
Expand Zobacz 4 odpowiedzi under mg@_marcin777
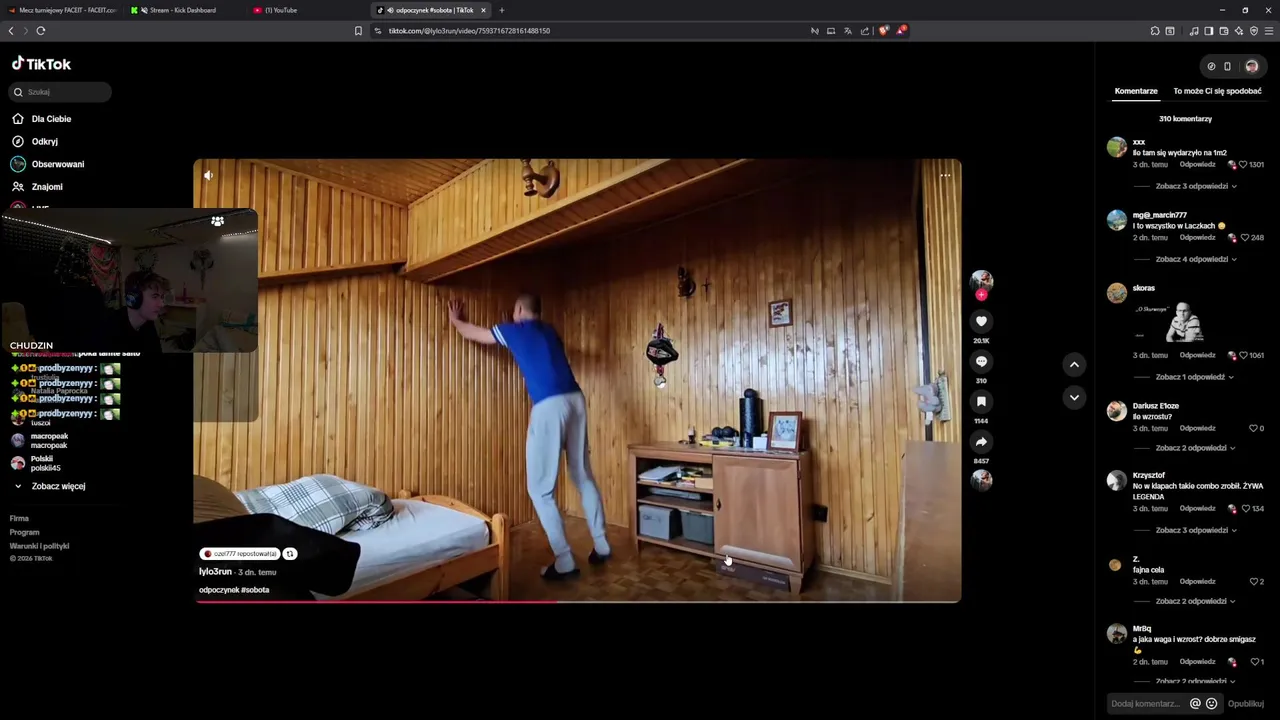(x=1196, y=259)
